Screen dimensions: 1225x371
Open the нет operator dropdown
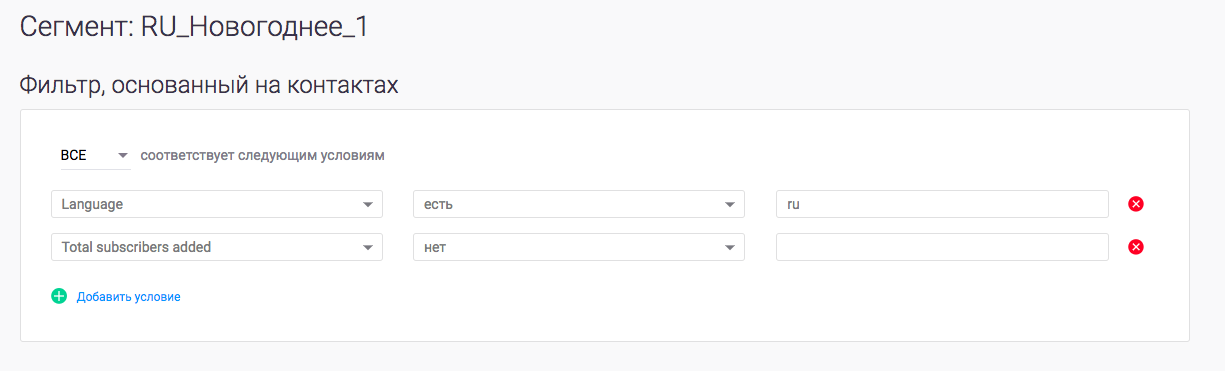point(579,247)
